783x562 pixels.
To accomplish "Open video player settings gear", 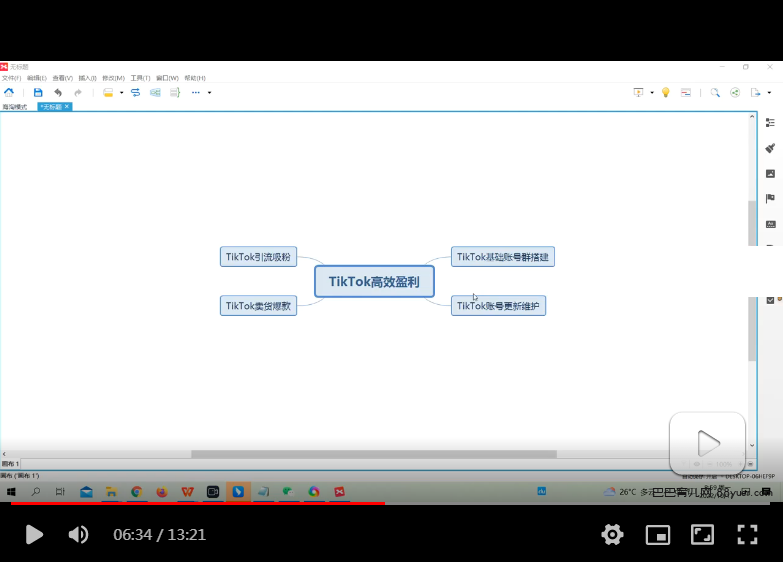I will [612, 535].
